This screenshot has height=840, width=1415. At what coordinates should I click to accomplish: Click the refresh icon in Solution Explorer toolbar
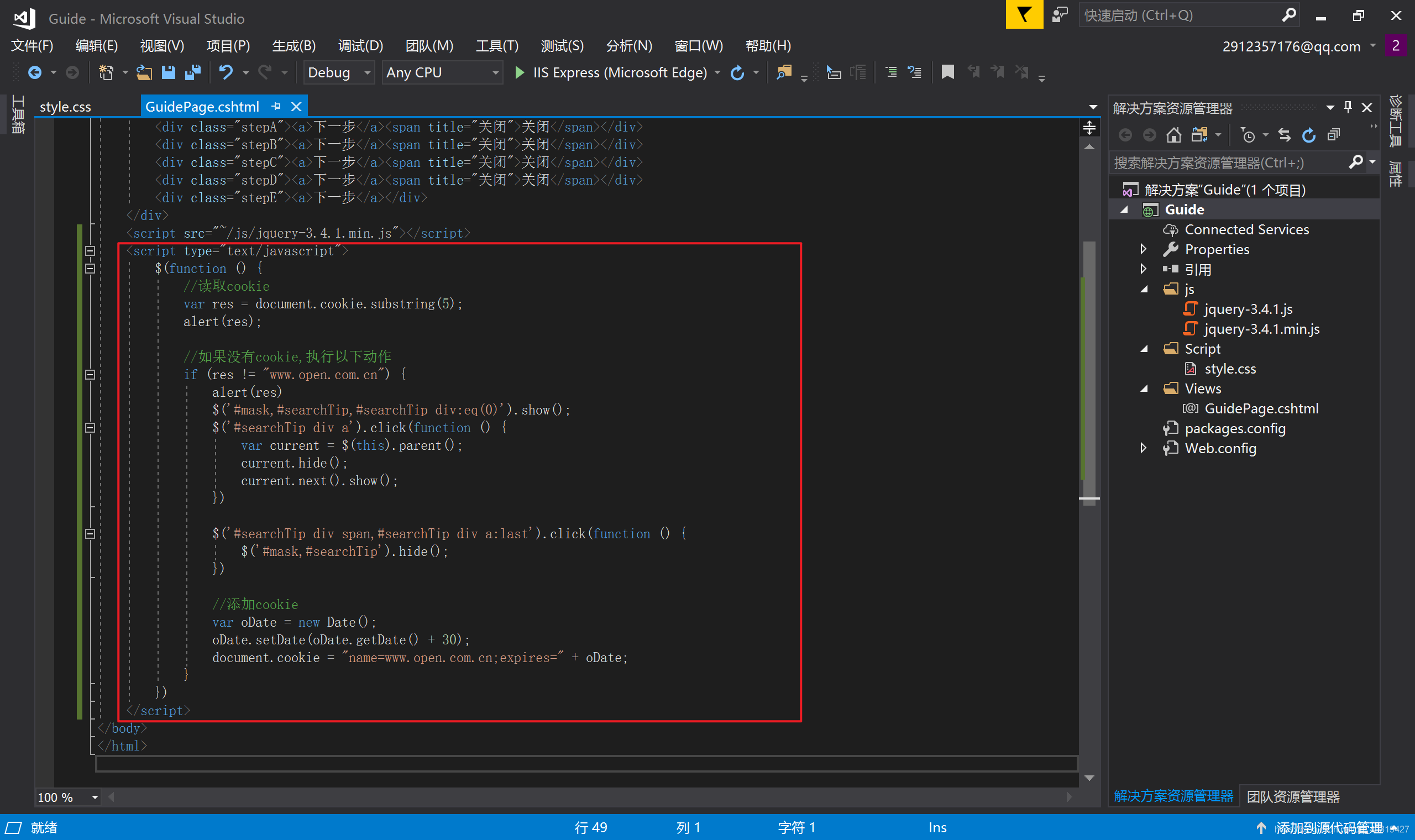1308,135
